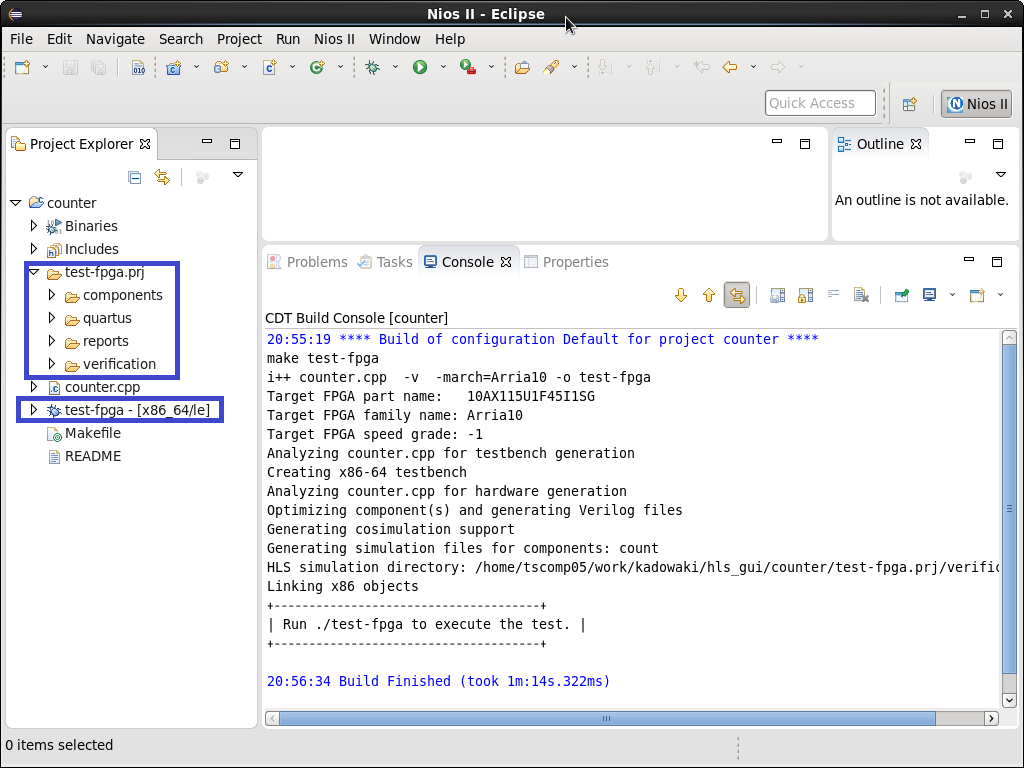
Task: Expand the Binaries tree node
Action: coord(34,226)
